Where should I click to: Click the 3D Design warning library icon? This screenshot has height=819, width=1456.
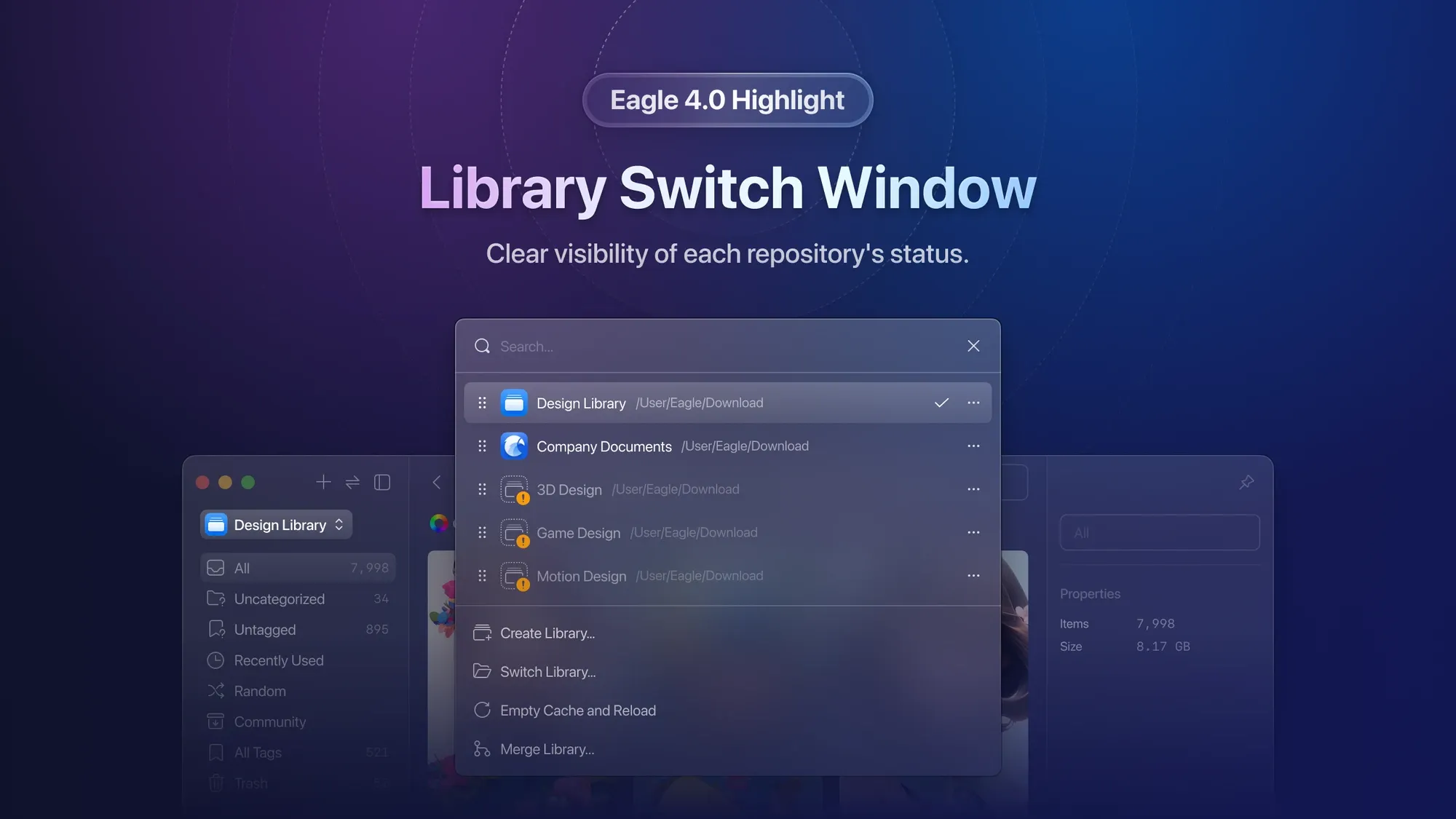[515, 490]
